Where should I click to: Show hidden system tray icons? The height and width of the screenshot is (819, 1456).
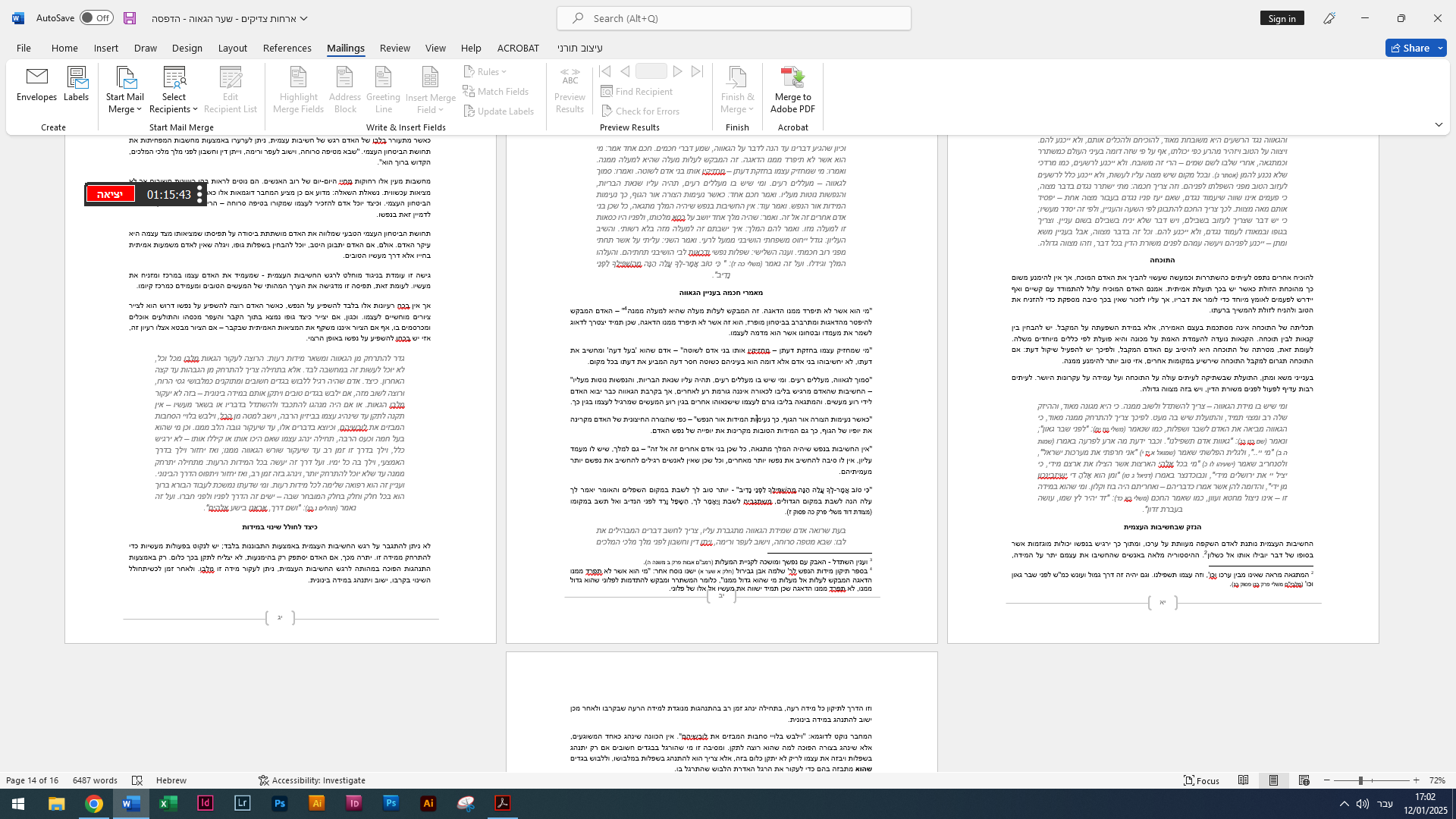tap(1345, 804)
